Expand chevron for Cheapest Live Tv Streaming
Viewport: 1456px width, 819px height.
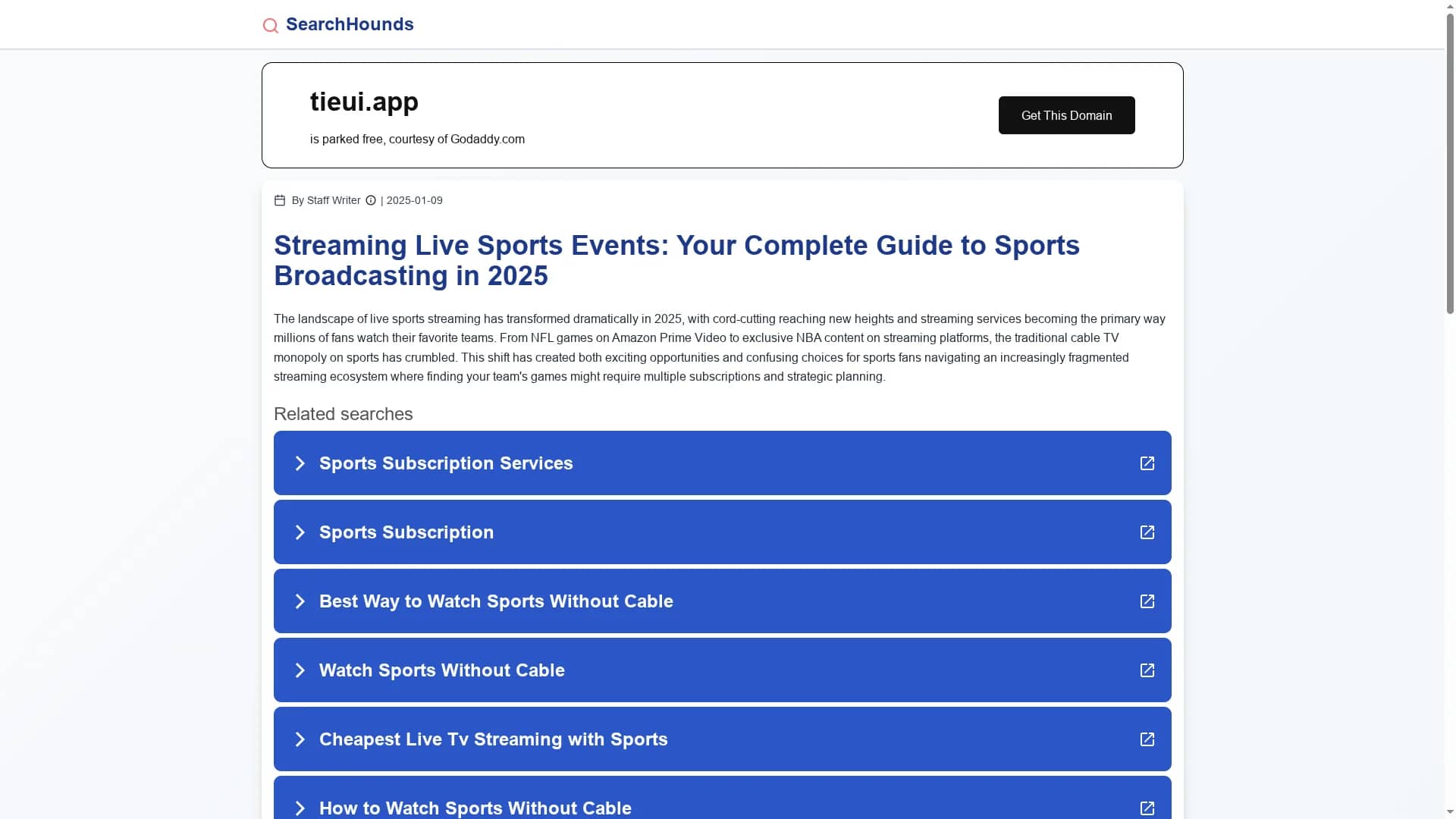click(x=300, y=739)
